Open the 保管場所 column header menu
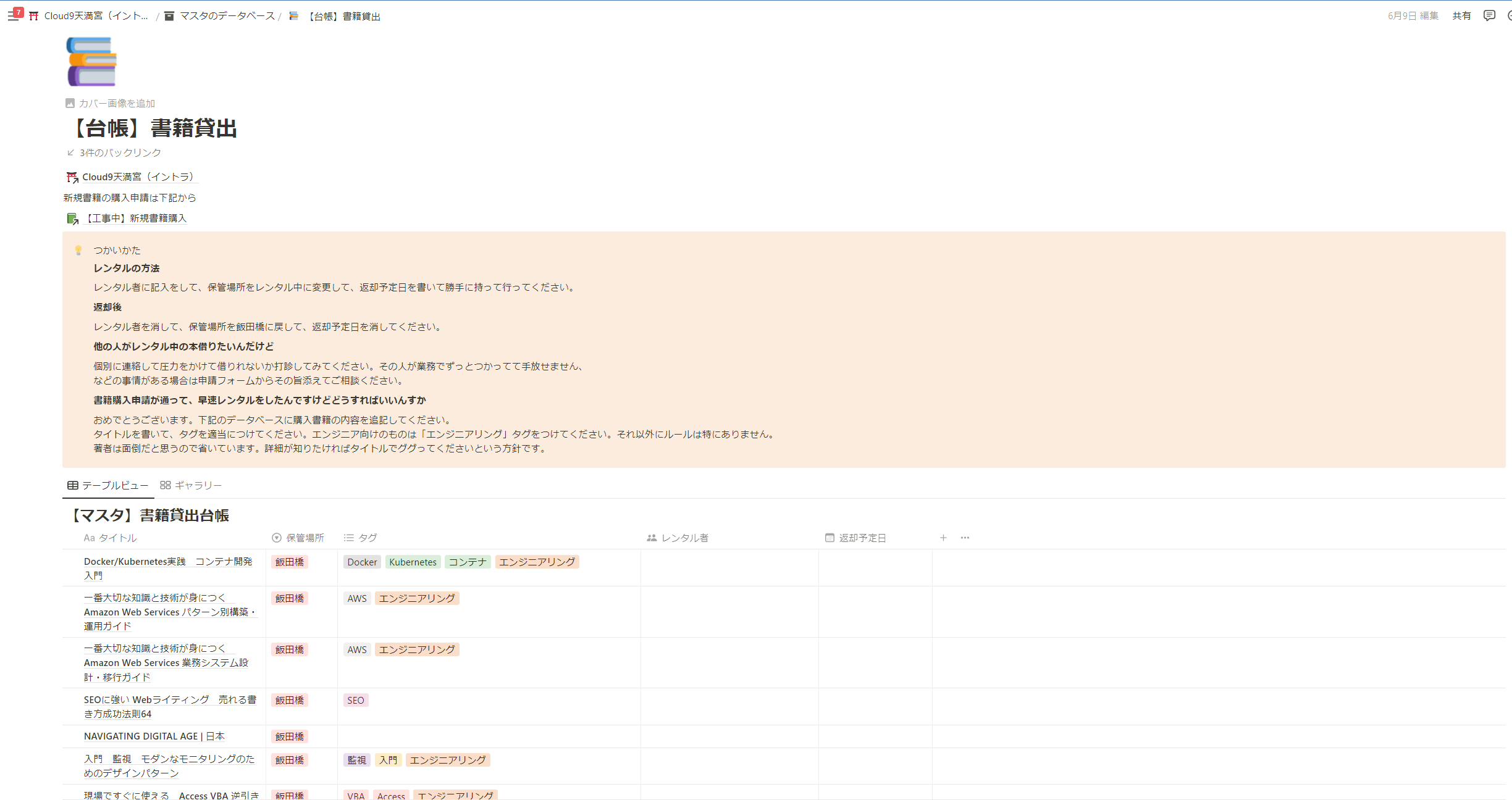1512x800 pixels. [298, 538]
